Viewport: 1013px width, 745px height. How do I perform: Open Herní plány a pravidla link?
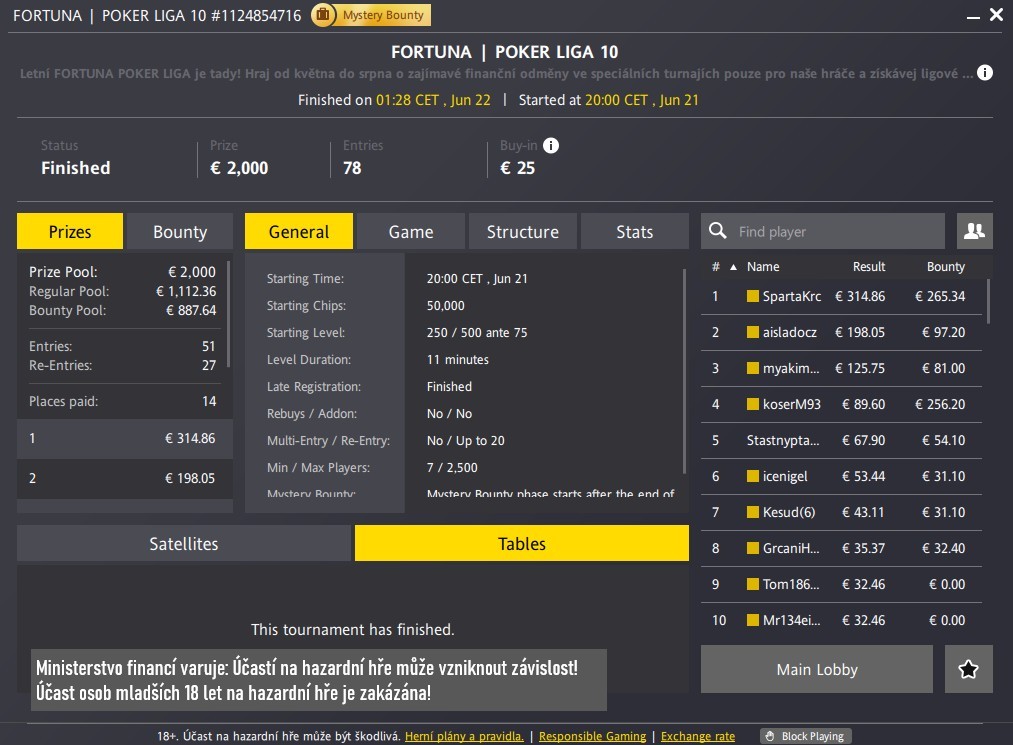click(x=464, y=736)
